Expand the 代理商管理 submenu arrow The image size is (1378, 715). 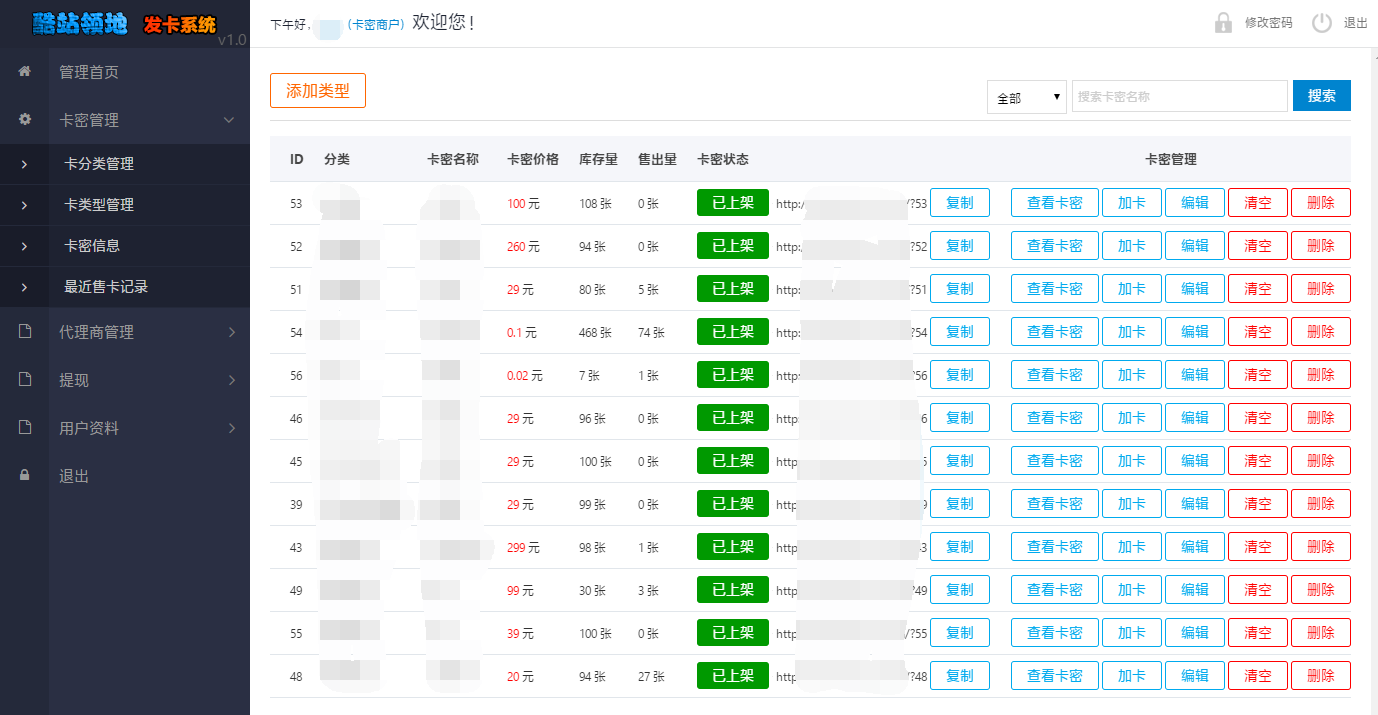pos(231,332)
